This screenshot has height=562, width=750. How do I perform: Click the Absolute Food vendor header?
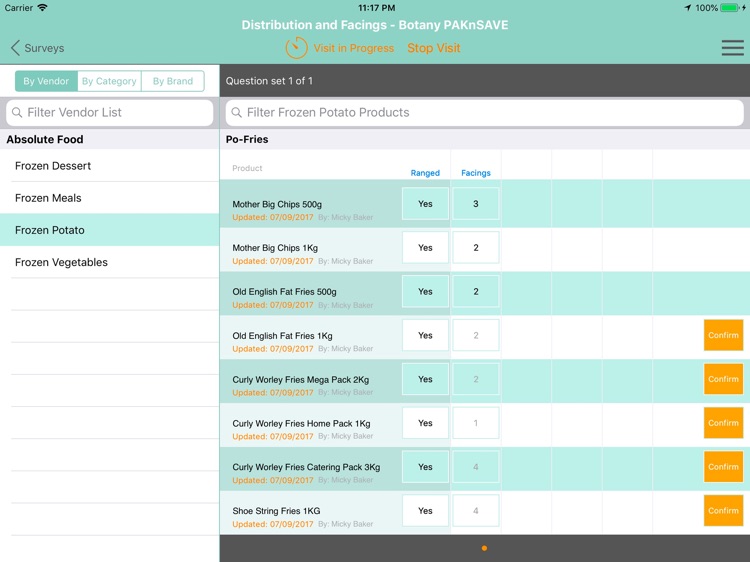[45, 139]
